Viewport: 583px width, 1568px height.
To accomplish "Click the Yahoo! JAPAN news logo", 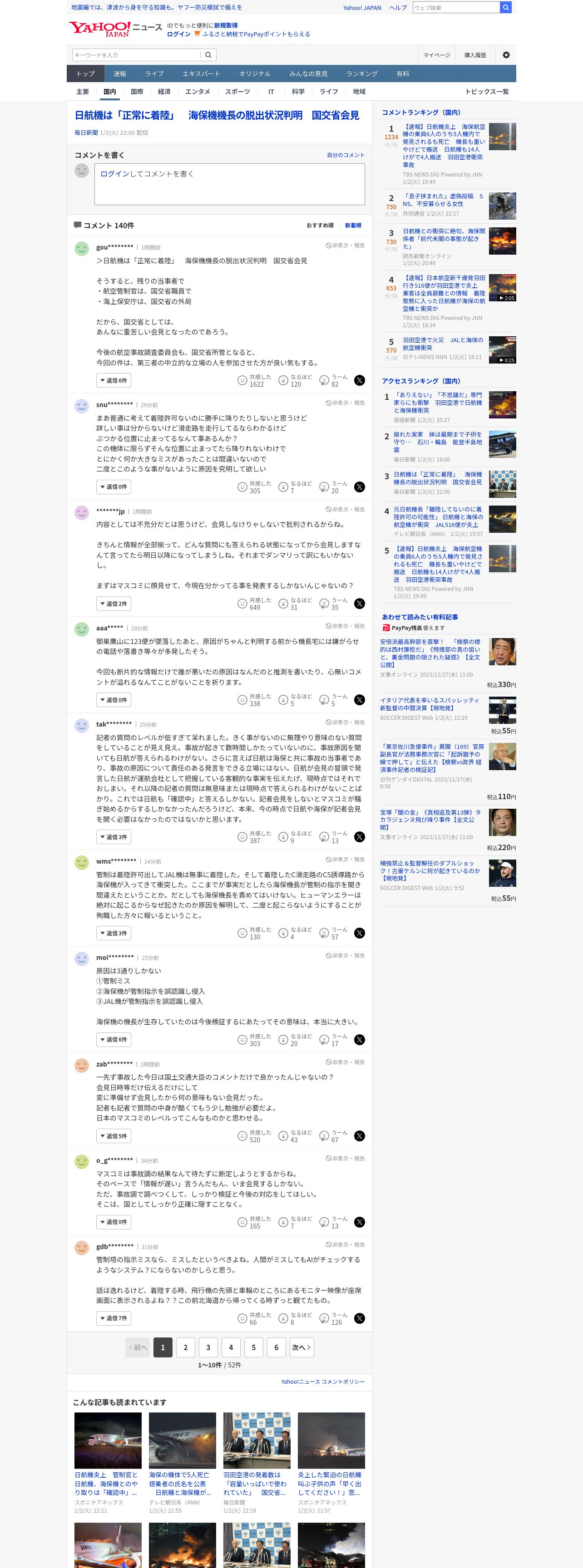I will coord(115,29).
